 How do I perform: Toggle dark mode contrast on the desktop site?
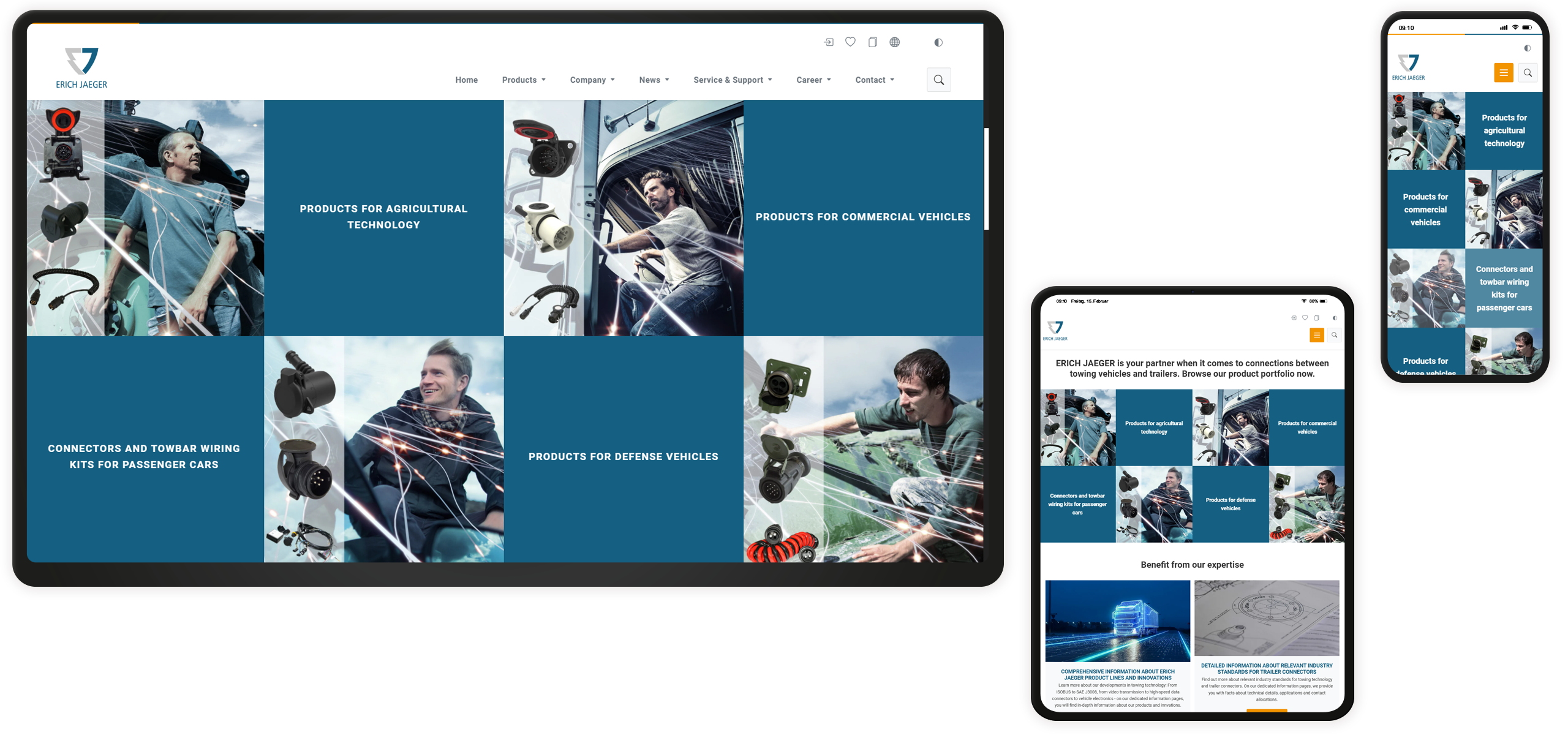938,42
